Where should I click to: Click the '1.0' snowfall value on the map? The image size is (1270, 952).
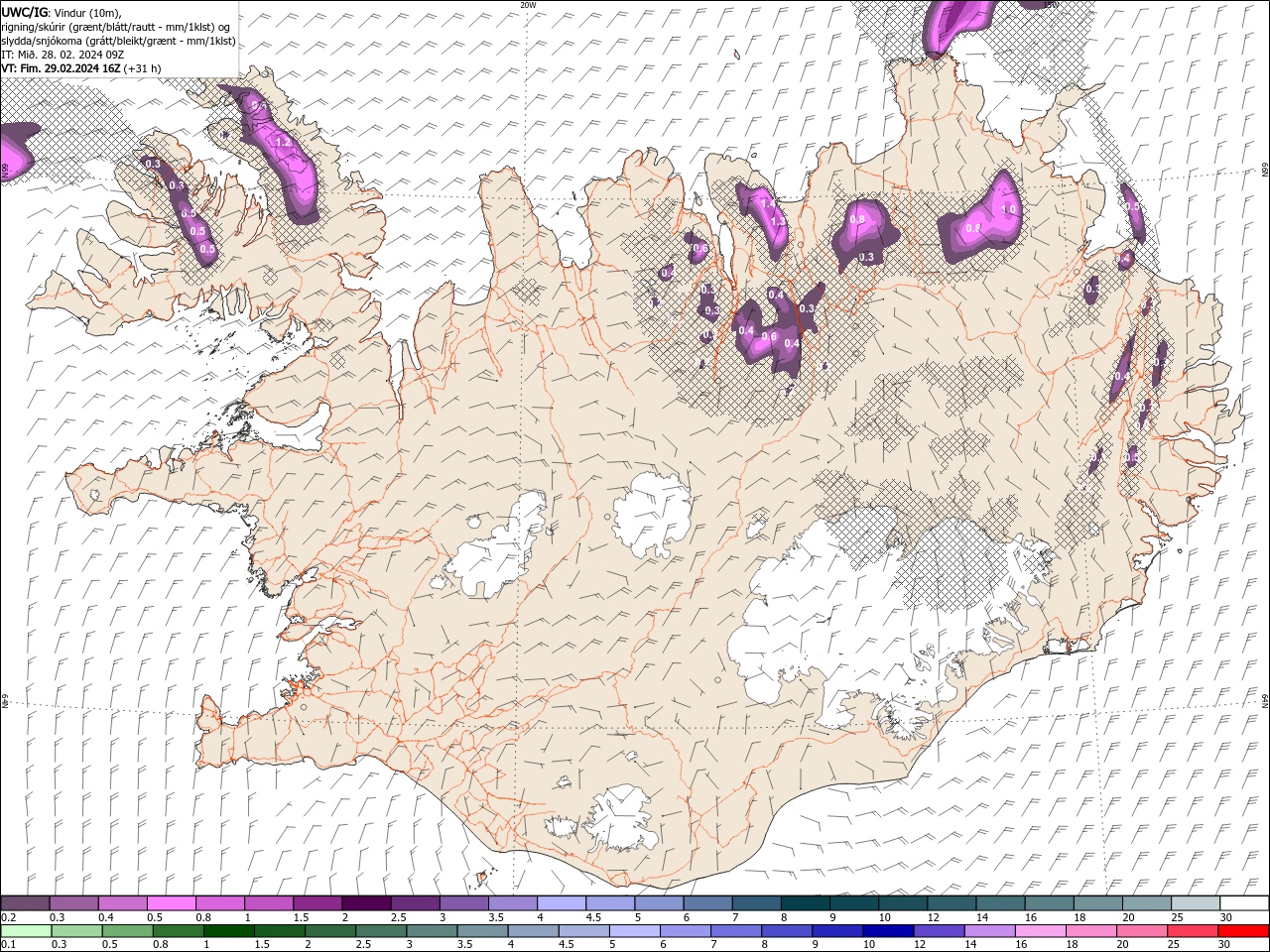pyautogui.click(x=1010, y=209)
